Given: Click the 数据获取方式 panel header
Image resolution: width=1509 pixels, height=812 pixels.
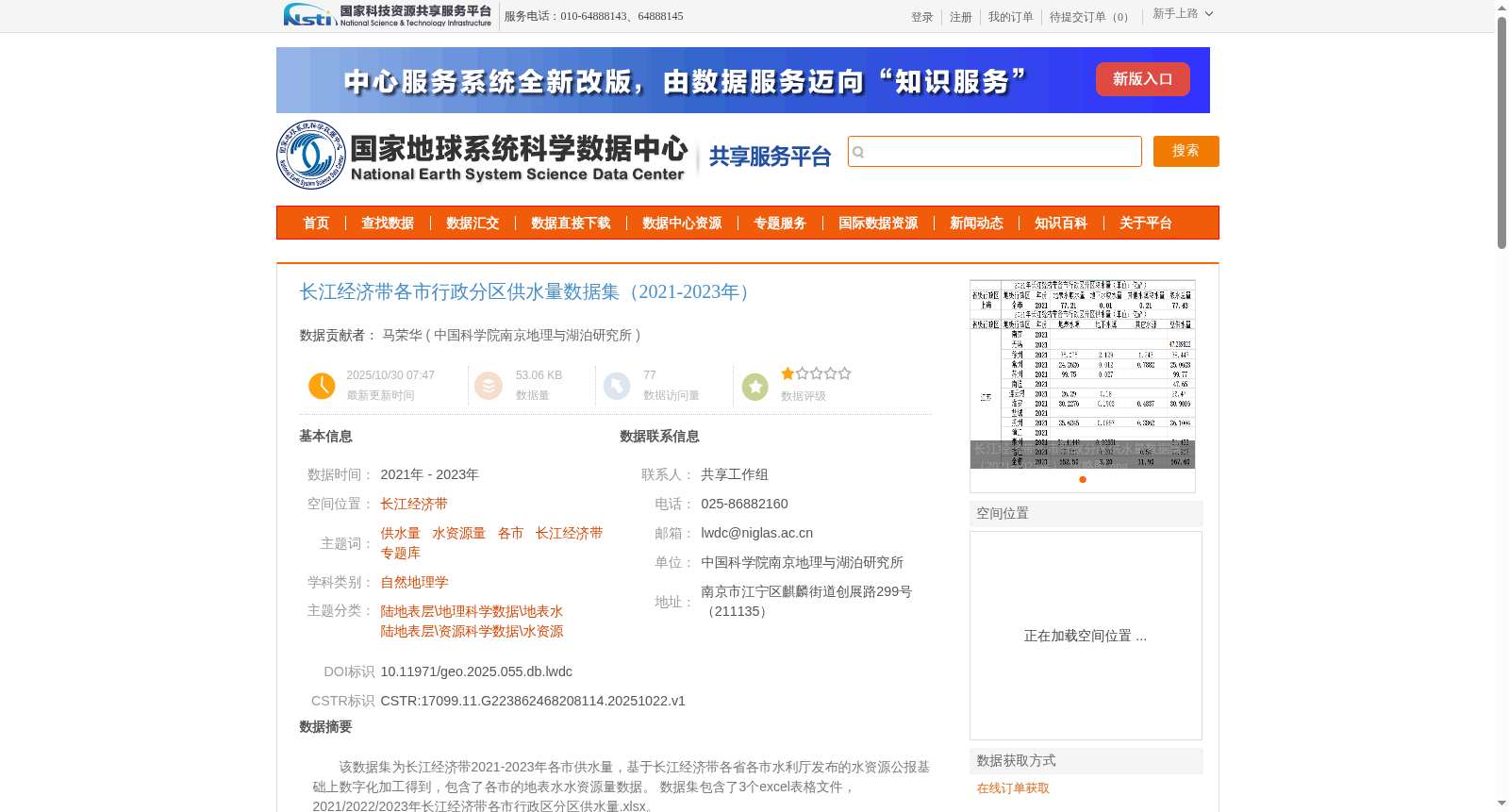Looking at the screenshot, I should pos(1086,760).
